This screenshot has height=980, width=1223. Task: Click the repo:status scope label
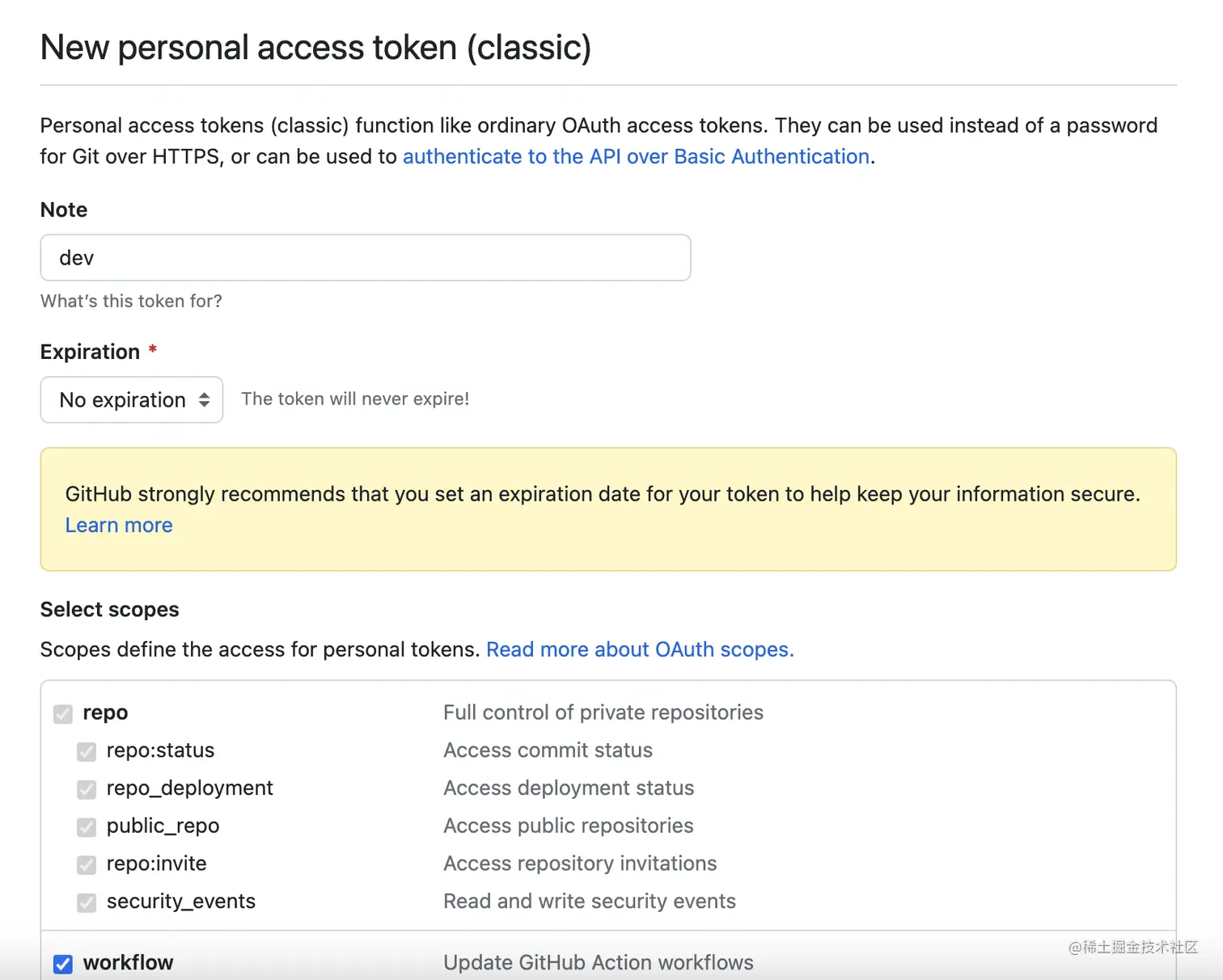click(x=160, y=750)
